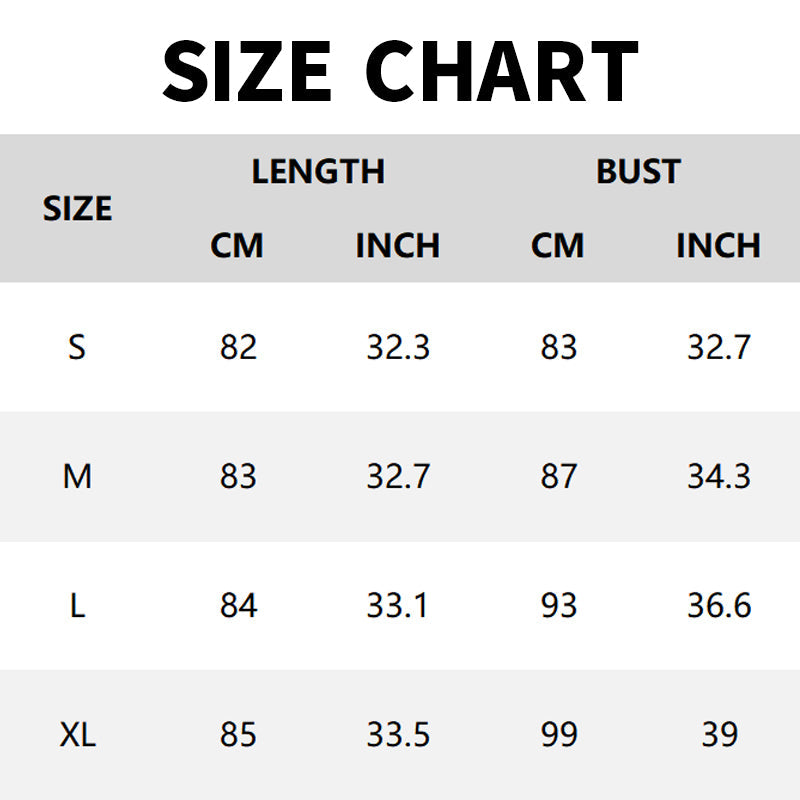Select the S size row label
Image resolution: width=800 pixels, height=800 pixels.
tap(77, 347)
